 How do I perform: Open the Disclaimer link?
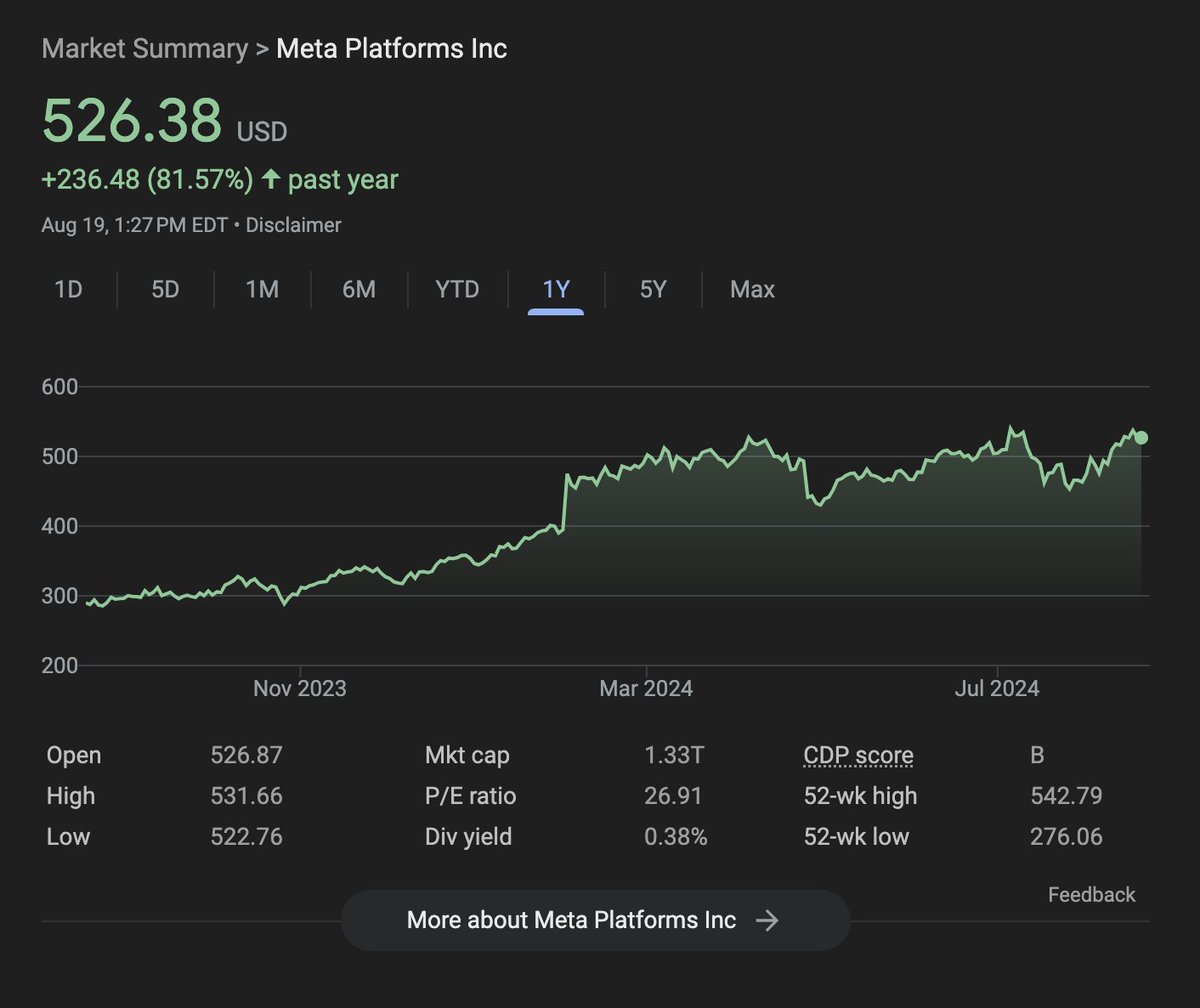[293, 225]
